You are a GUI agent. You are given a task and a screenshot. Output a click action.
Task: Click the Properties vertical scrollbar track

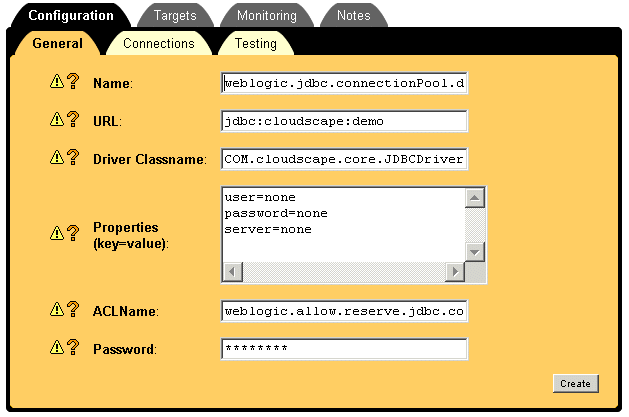475,225
